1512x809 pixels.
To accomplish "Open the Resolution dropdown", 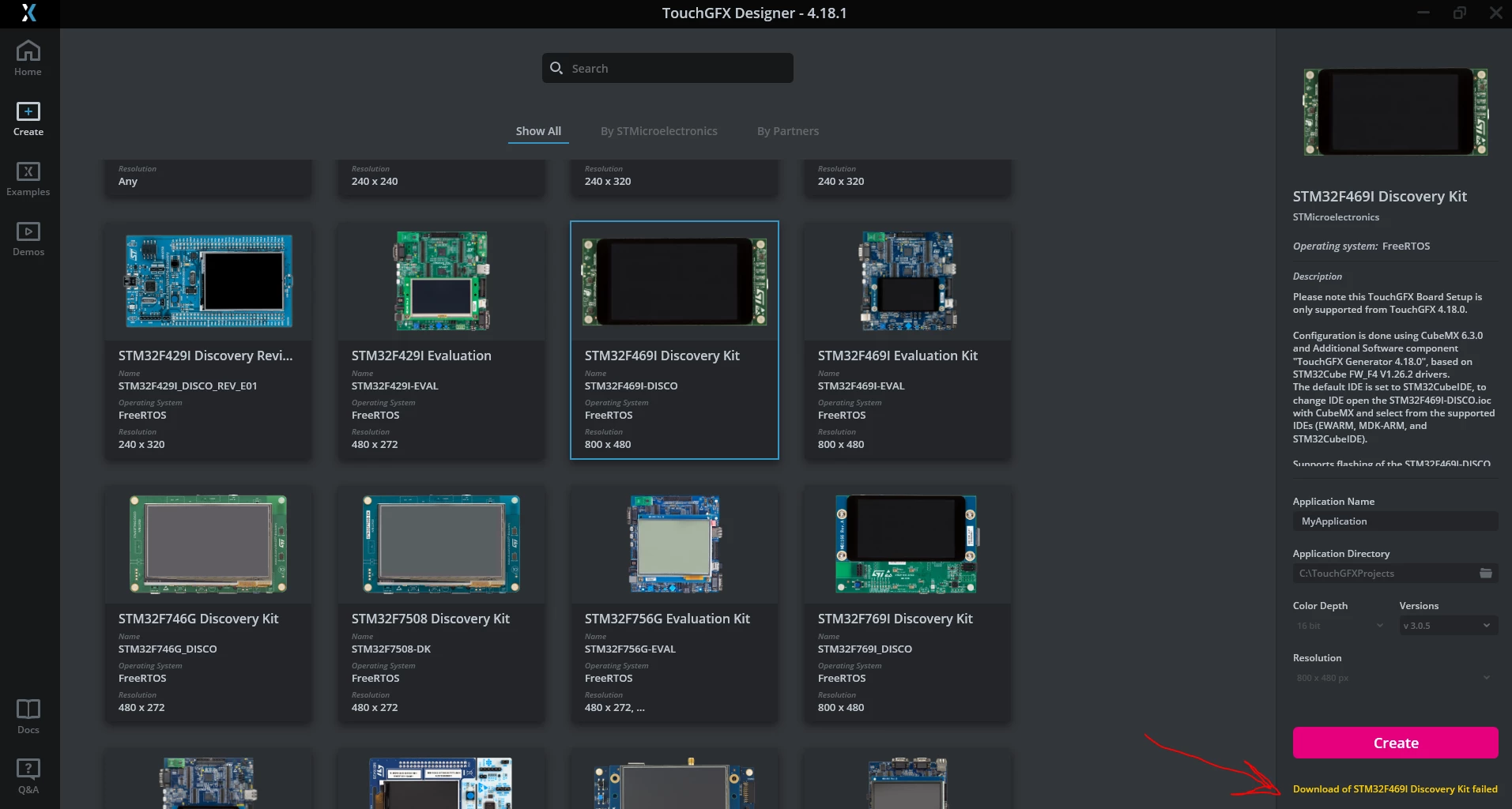I will point(1395,678).
